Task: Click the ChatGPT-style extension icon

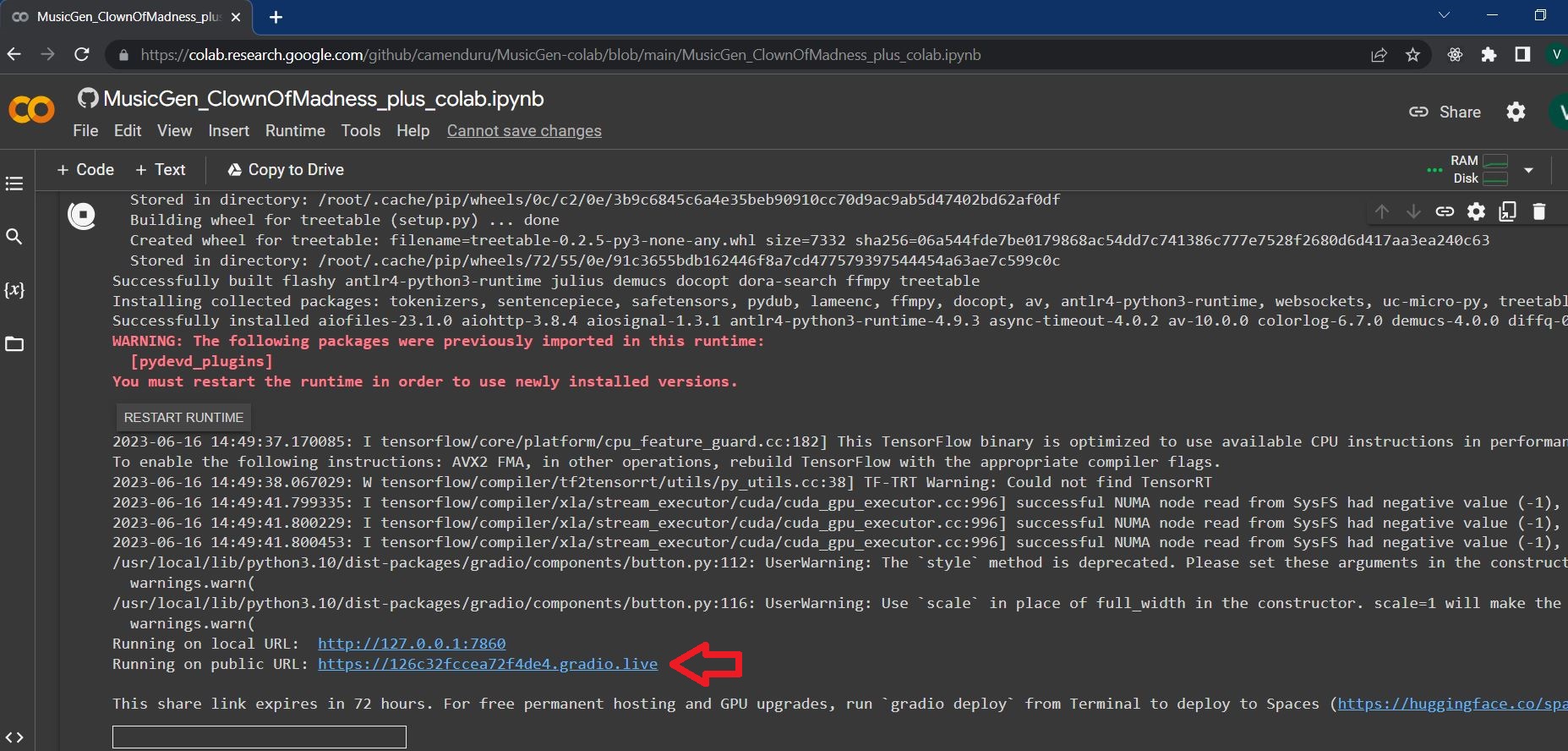Action: (x=1455, y=55)
